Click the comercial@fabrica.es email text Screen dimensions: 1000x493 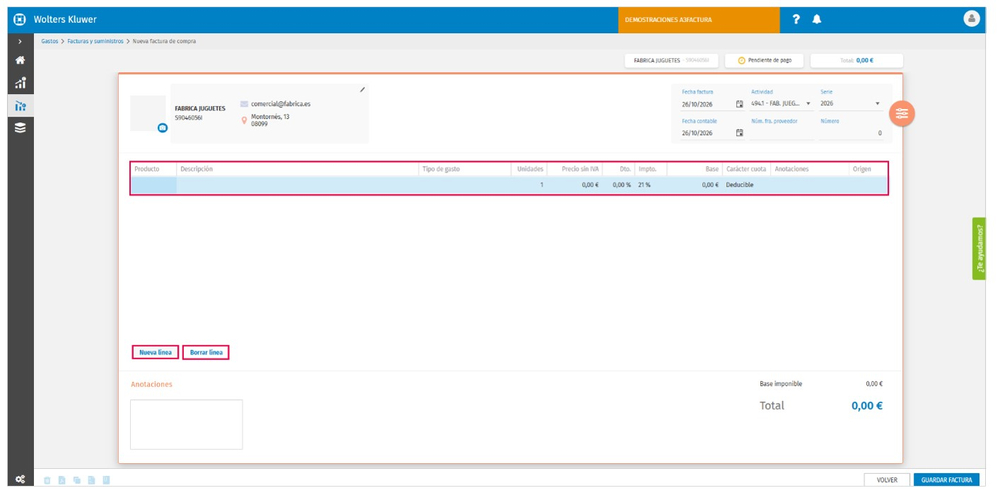pos(281,103)
